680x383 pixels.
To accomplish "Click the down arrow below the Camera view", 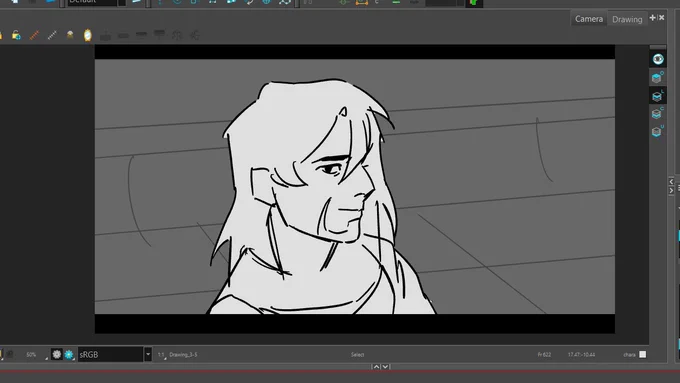I will (x=385, y=367).
